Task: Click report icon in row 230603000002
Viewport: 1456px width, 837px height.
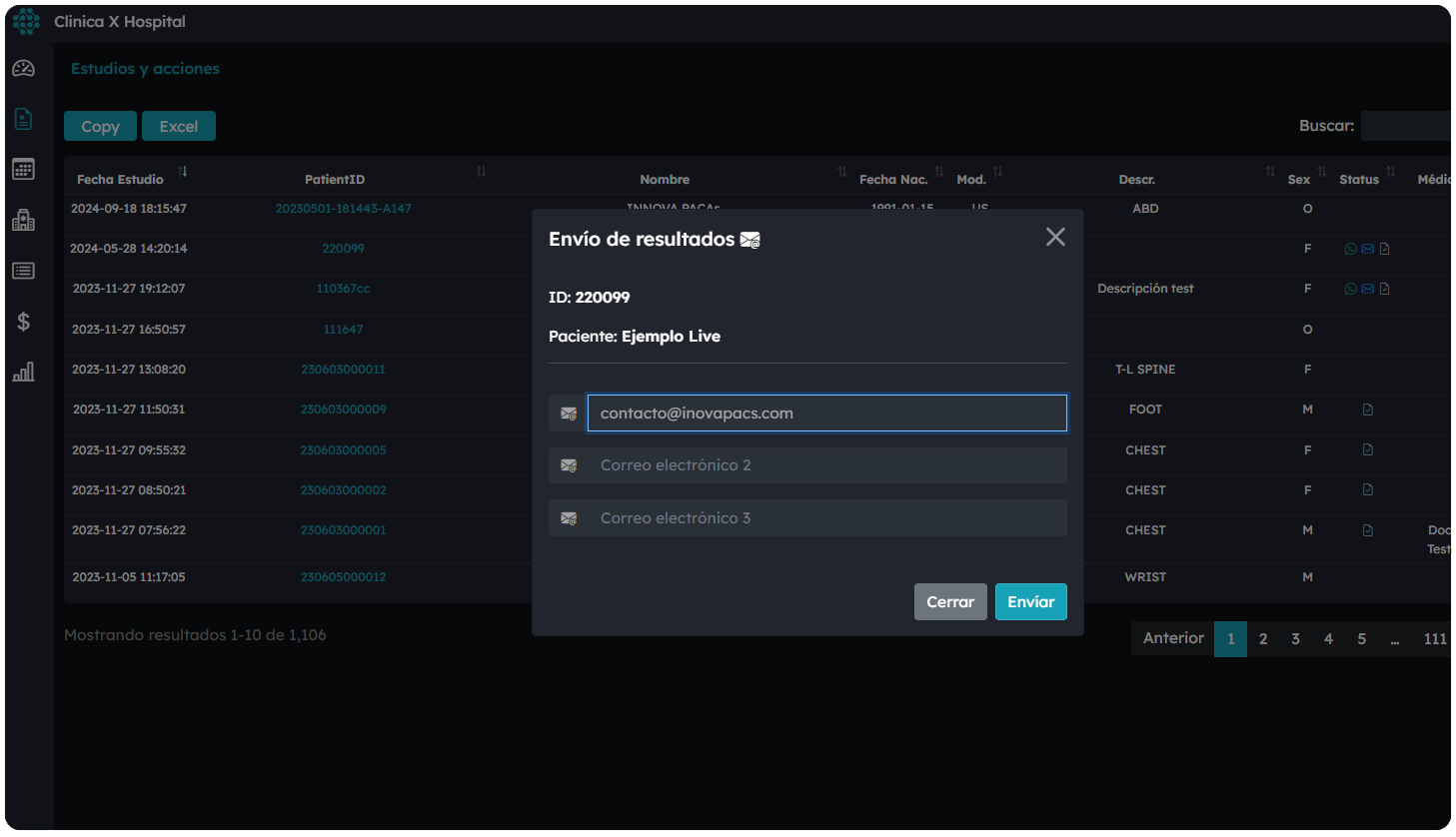Action: pos(1368,489)
